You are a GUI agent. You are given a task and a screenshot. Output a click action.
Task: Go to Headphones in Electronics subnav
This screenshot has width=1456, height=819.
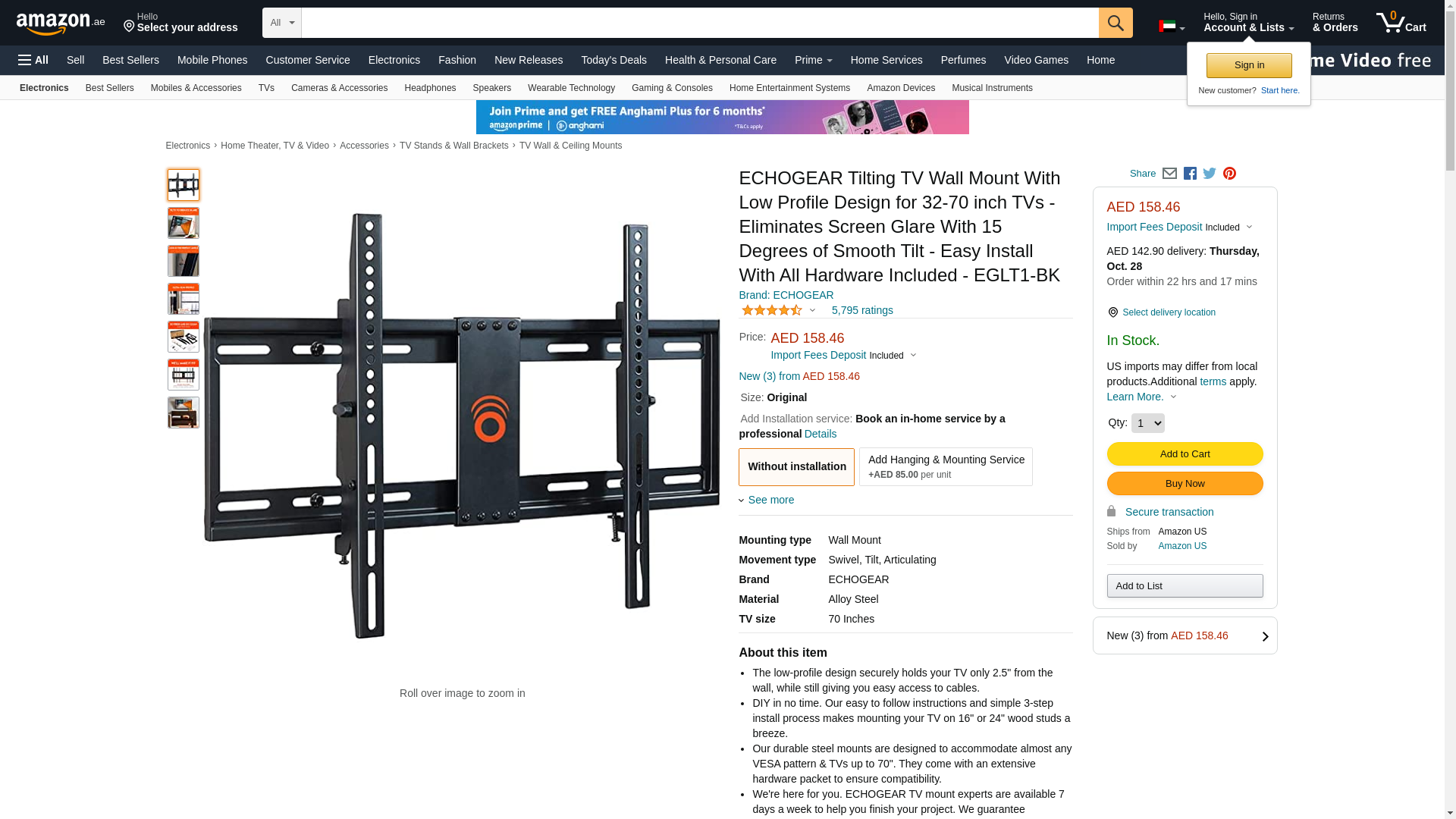tap(430, 88)
